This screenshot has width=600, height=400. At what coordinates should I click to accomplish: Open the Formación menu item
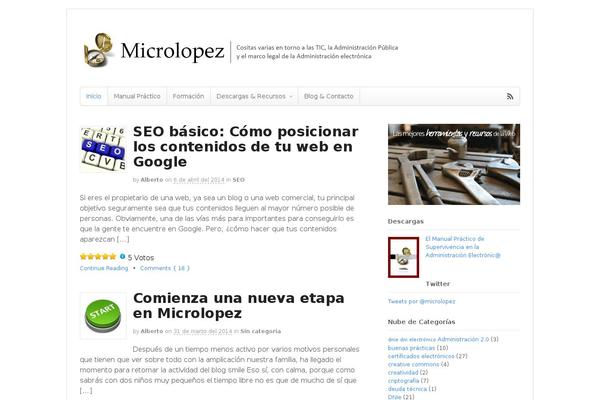point(188,96)
